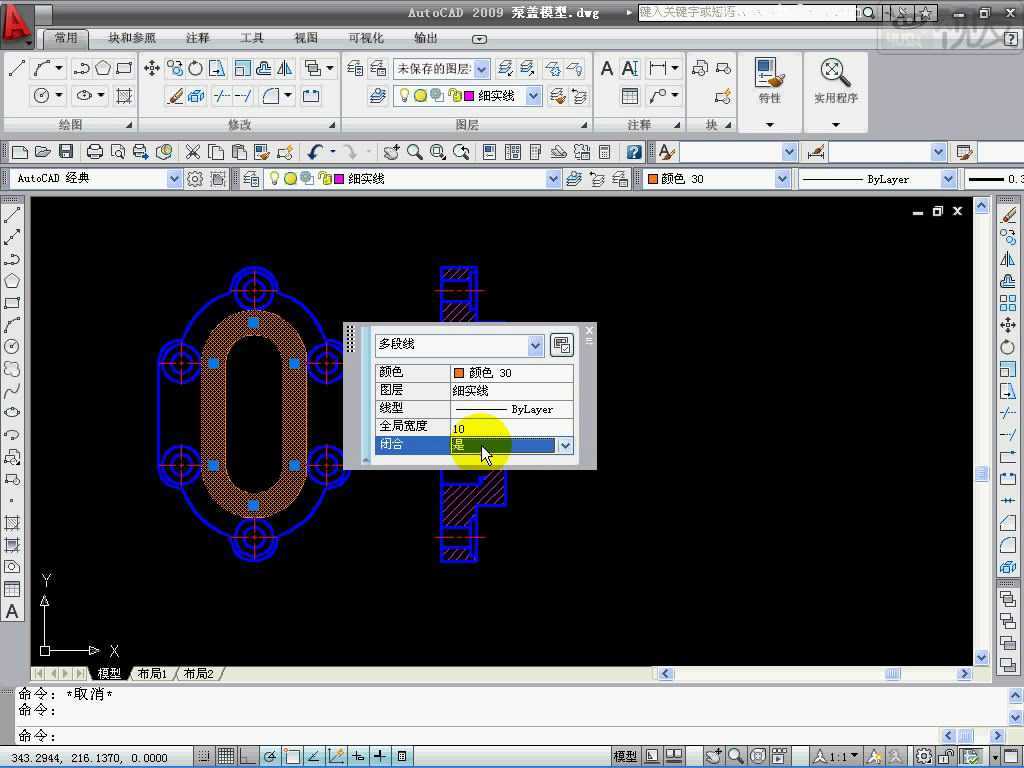This screenshot has width=1024, height=768.
Task: Select the Offset tool in ribbon Modify panel
Action: 264,68
